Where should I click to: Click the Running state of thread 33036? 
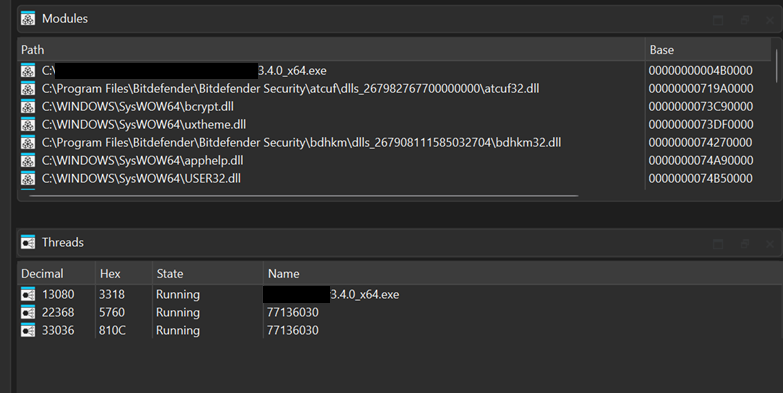pos(178,330)
